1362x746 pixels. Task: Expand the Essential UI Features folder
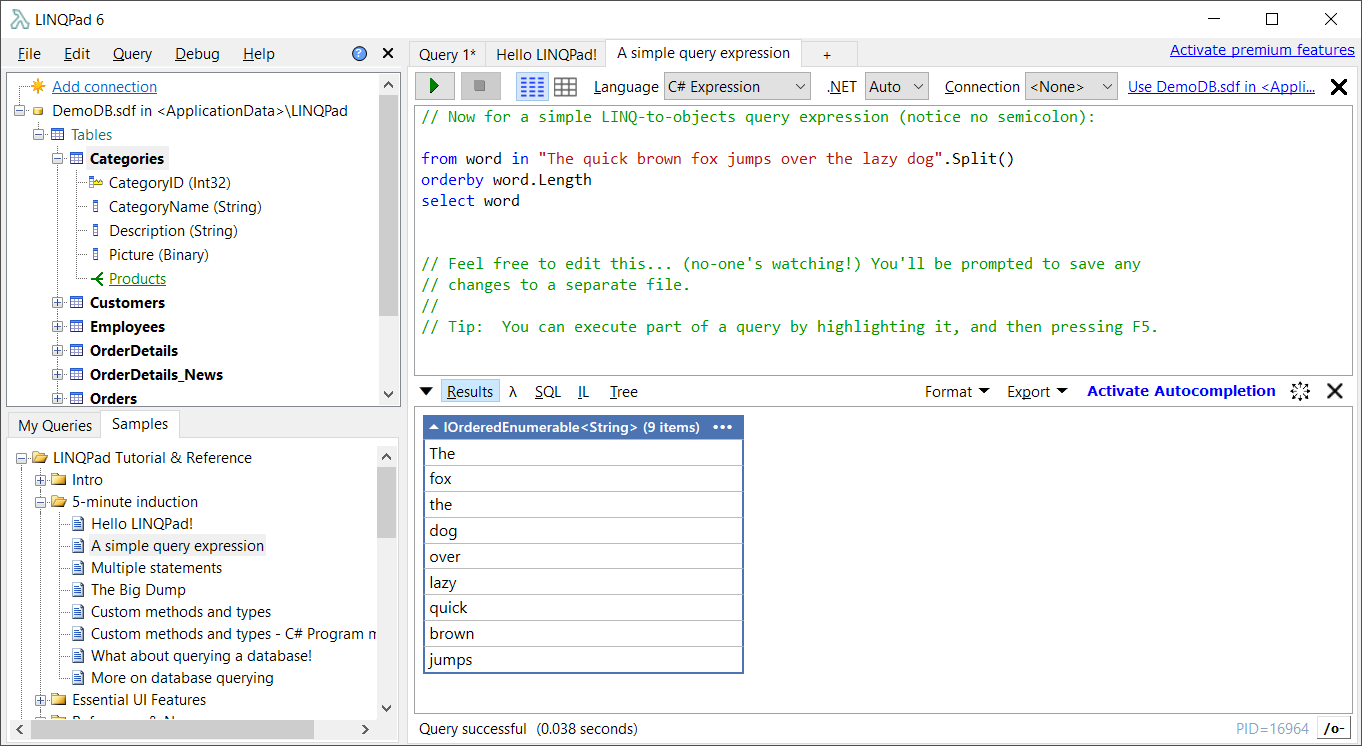click(x=40, y=700)
